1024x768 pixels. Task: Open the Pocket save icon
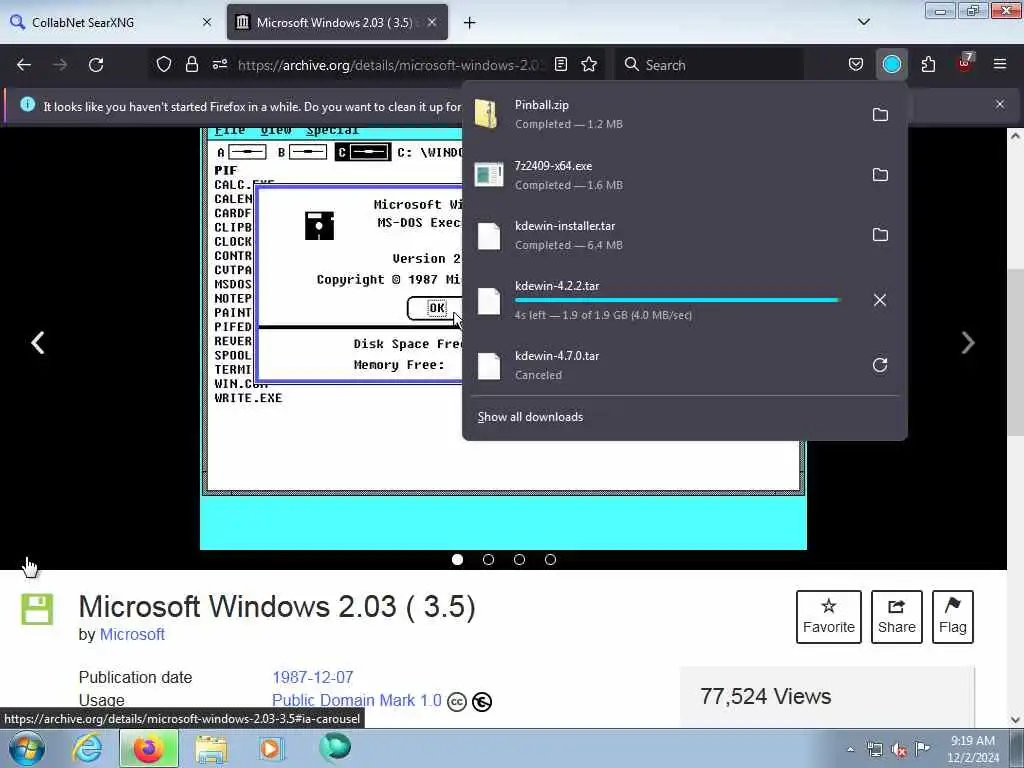click(x=856, y=64)
